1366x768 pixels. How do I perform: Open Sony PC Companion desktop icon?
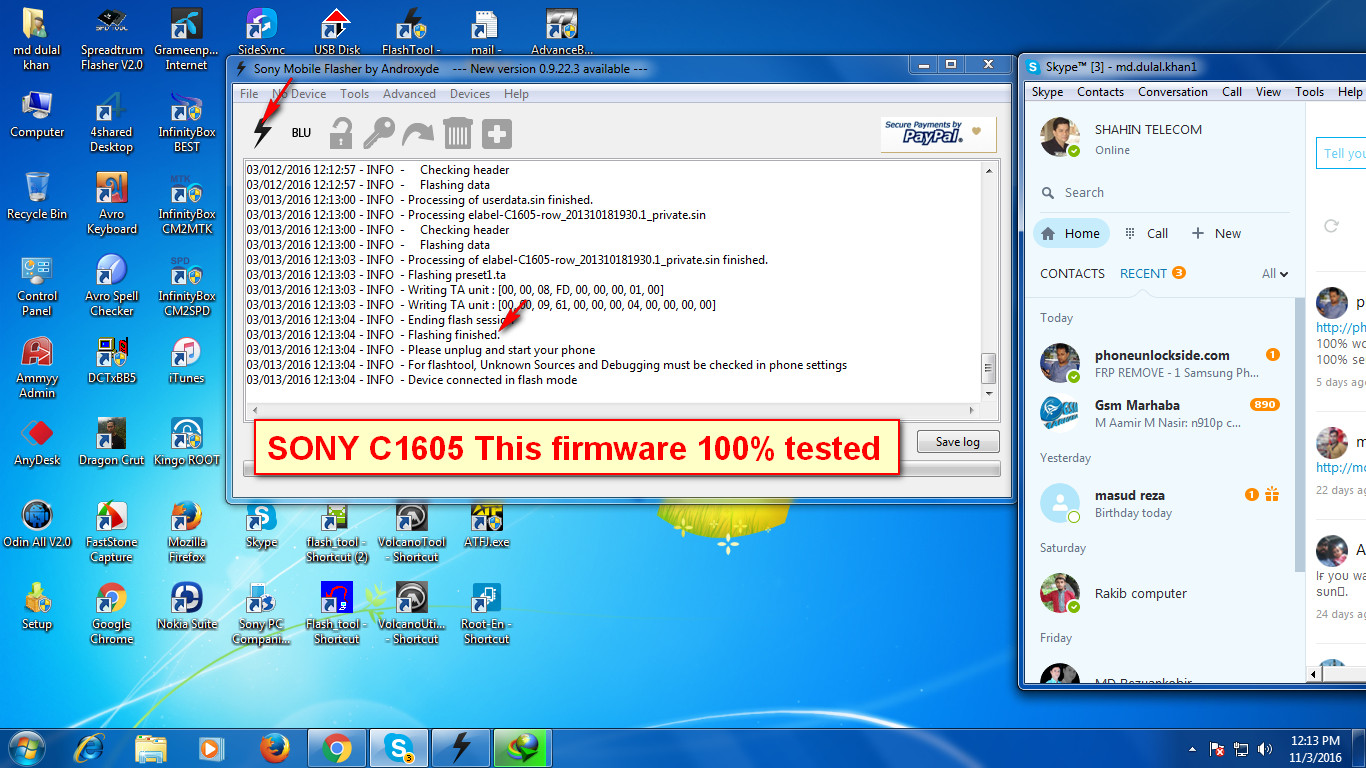(x=262, y=615)
